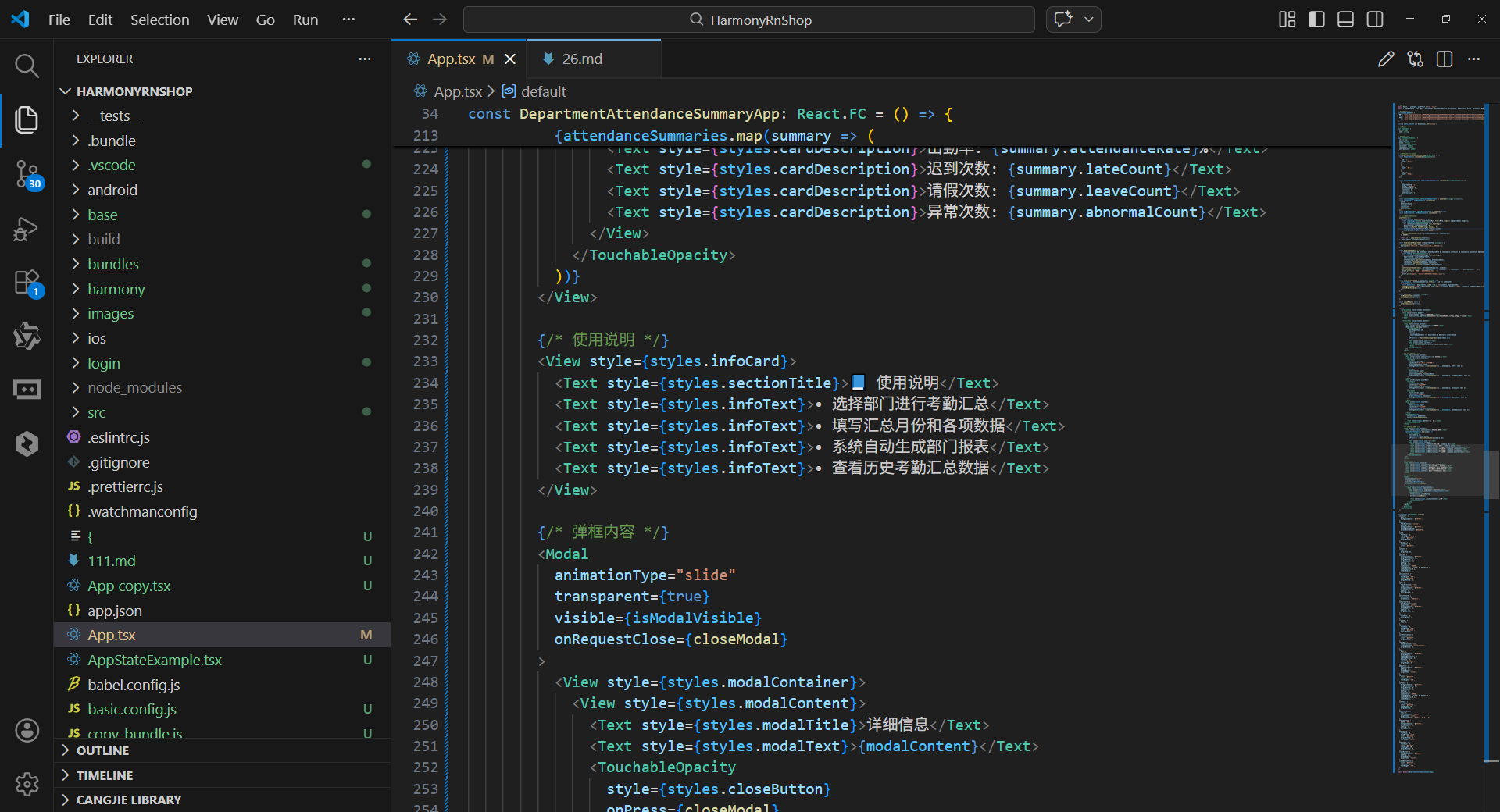Open the Run and Debug view
The width and height of the screenshot is (1500, 812).
pos(27,229)
